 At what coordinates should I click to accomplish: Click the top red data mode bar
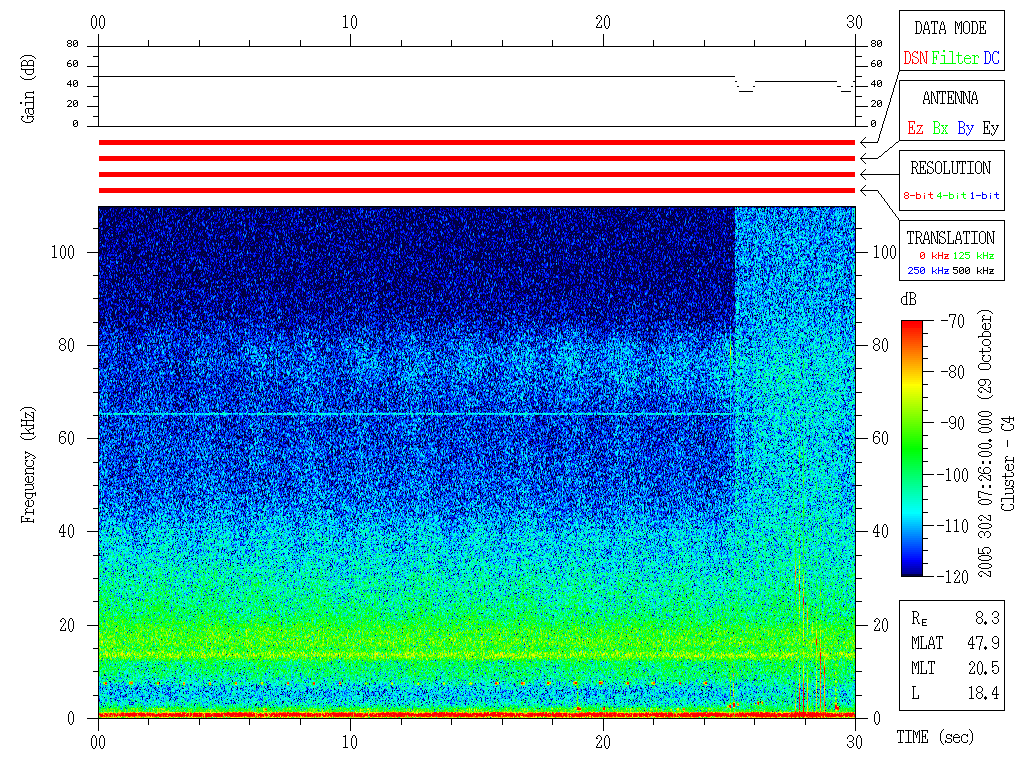point(477,142)
